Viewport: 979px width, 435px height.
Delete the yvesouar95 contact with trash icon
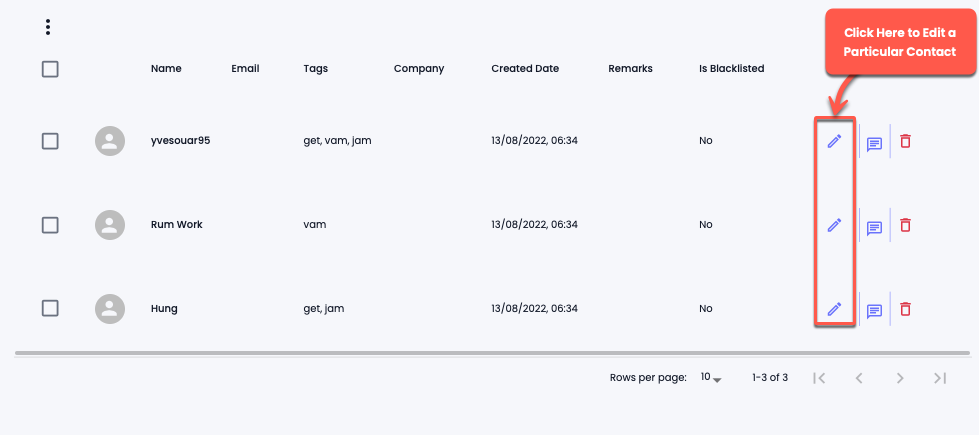click(x=905, y=141)
